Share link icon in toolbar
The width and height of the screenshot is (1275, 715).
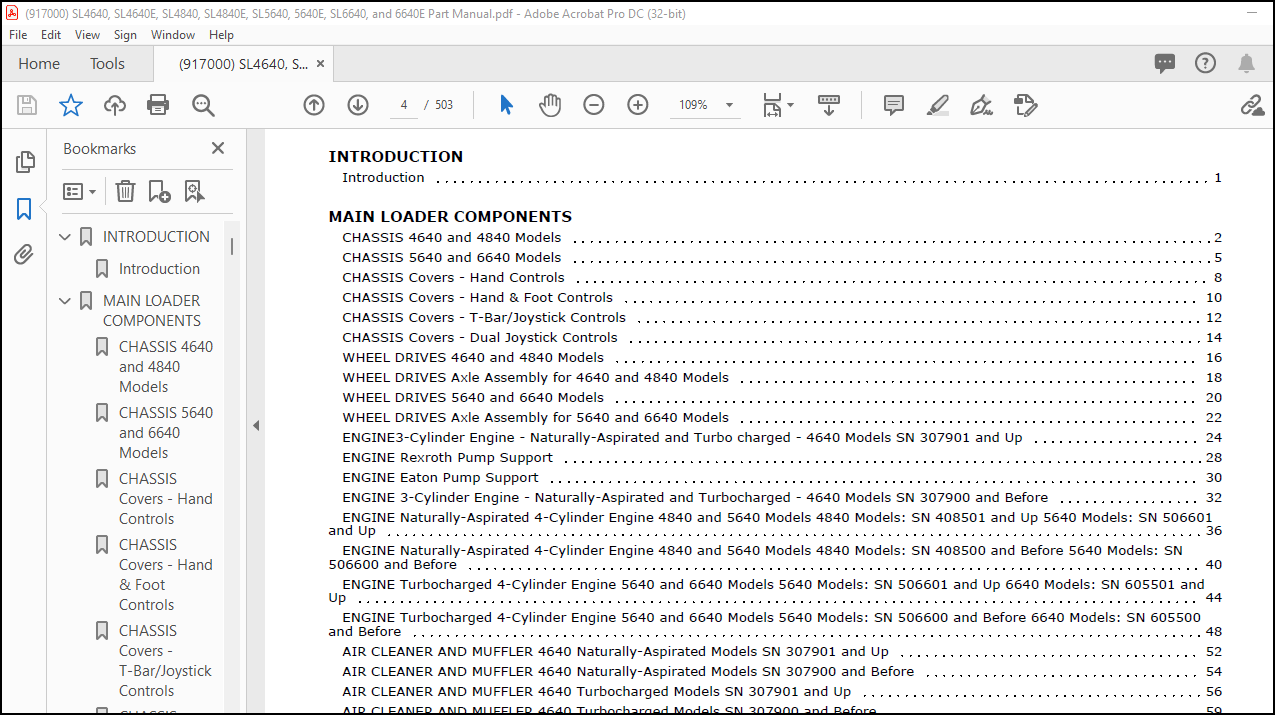1252,105
